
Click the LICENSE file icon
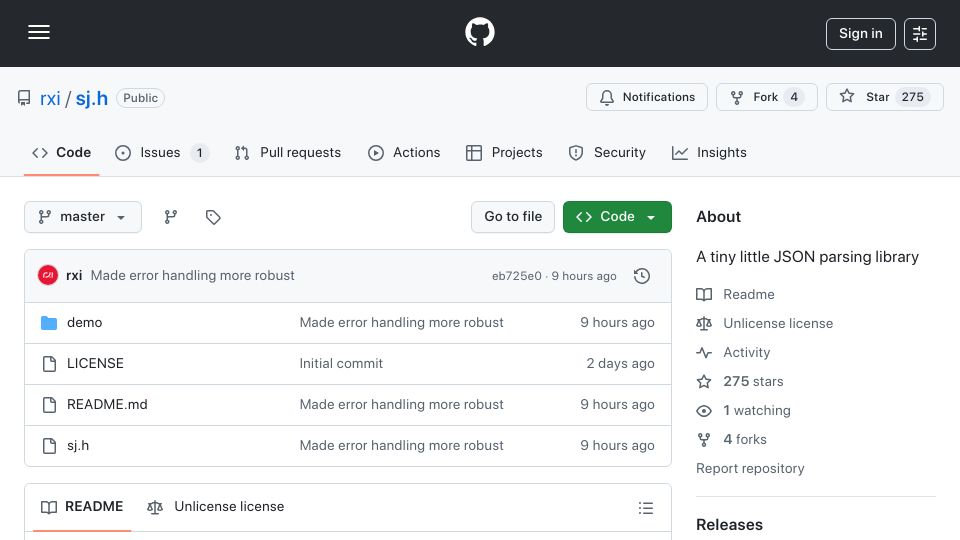[49, 364]
